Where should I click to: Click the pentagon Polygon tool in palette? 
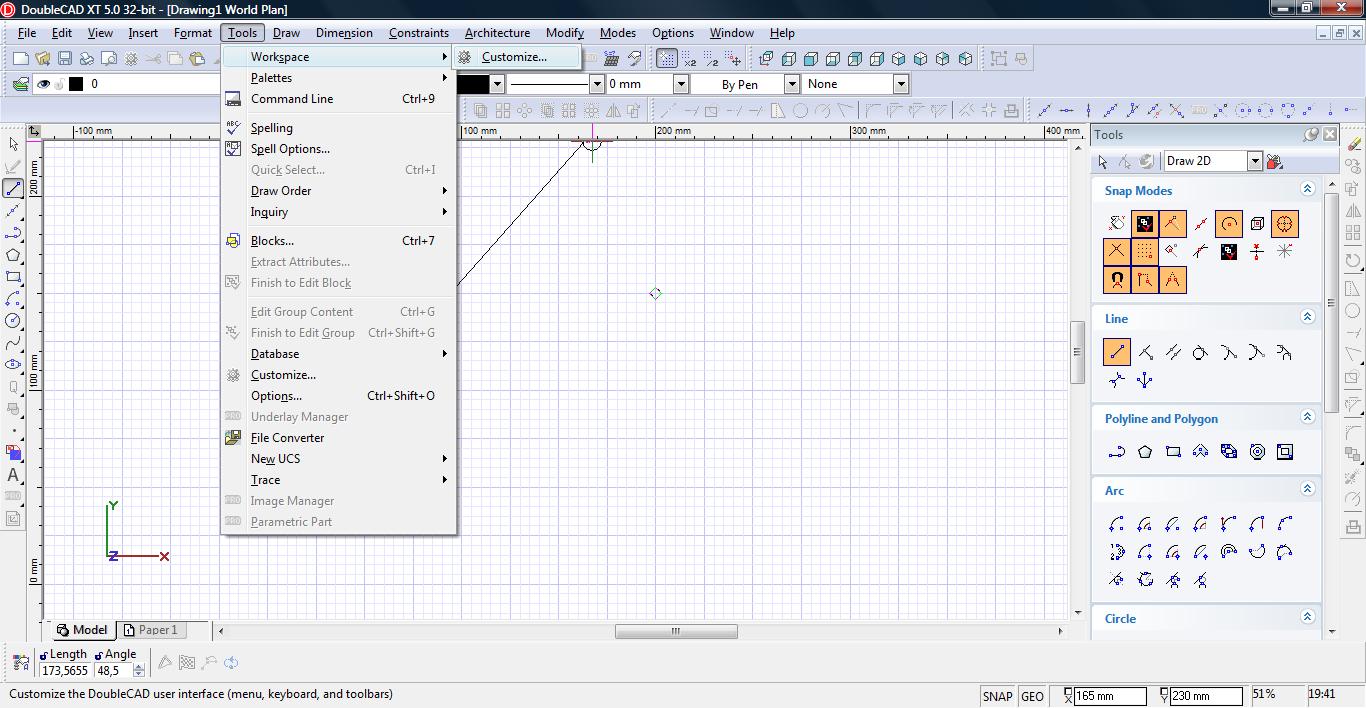tap(1145, 452)
